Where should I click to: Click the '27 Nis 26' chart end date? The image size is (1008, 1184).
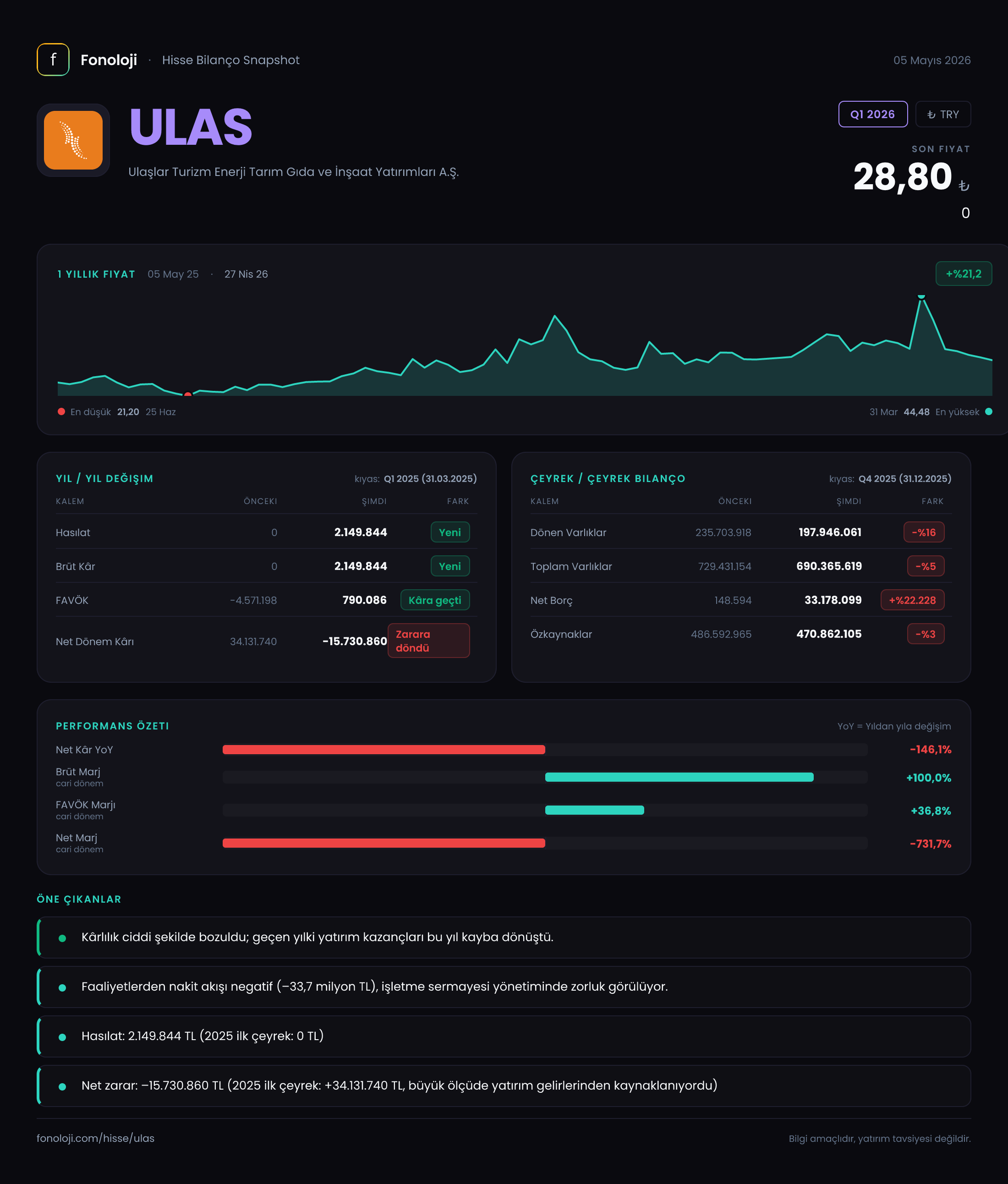click(246, 274)
